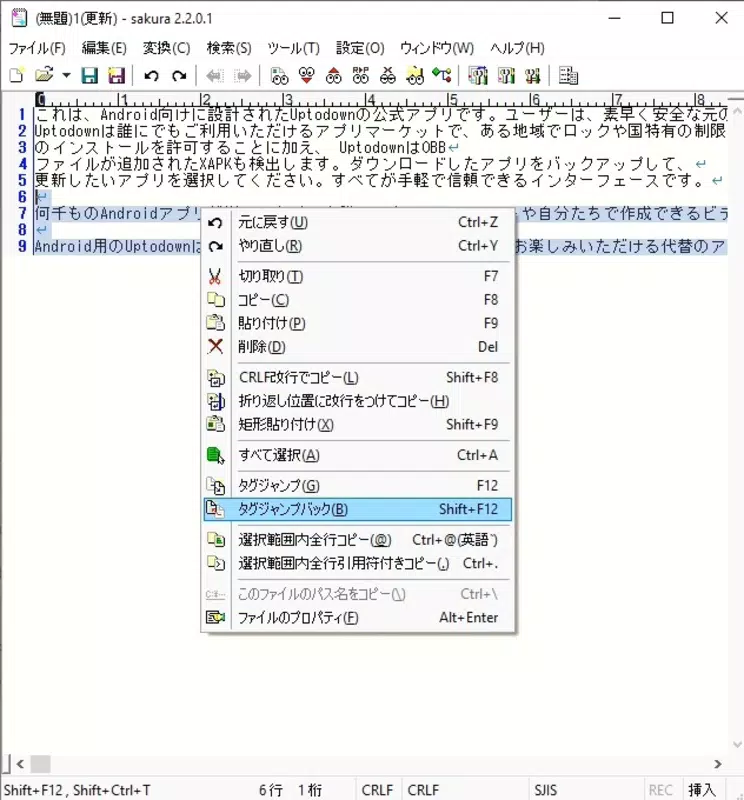Click the horizontal scrollbar left arrow
Viewport: 744px width, 800px height.
point(20,764)
